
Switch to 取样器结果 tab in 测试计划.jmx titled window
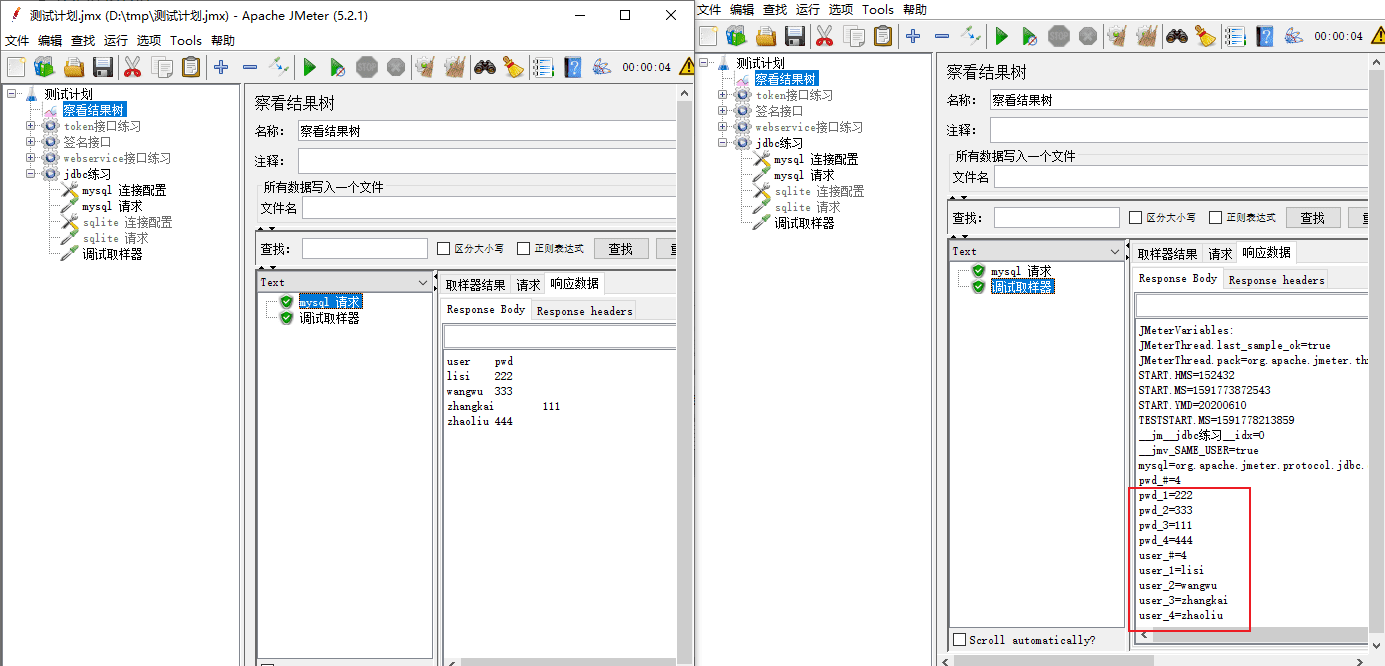click(475, 285)
